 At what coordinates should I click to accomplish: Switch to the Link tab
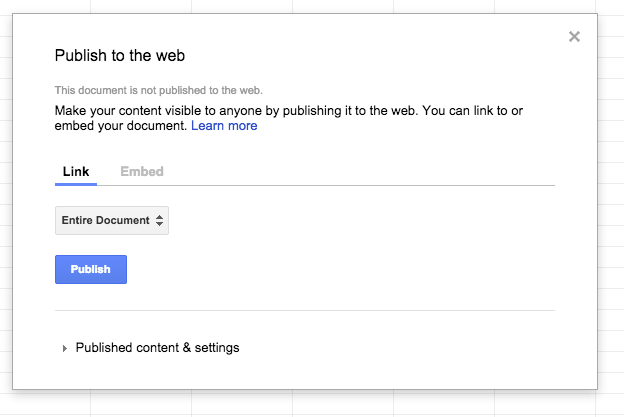point(76,171)
